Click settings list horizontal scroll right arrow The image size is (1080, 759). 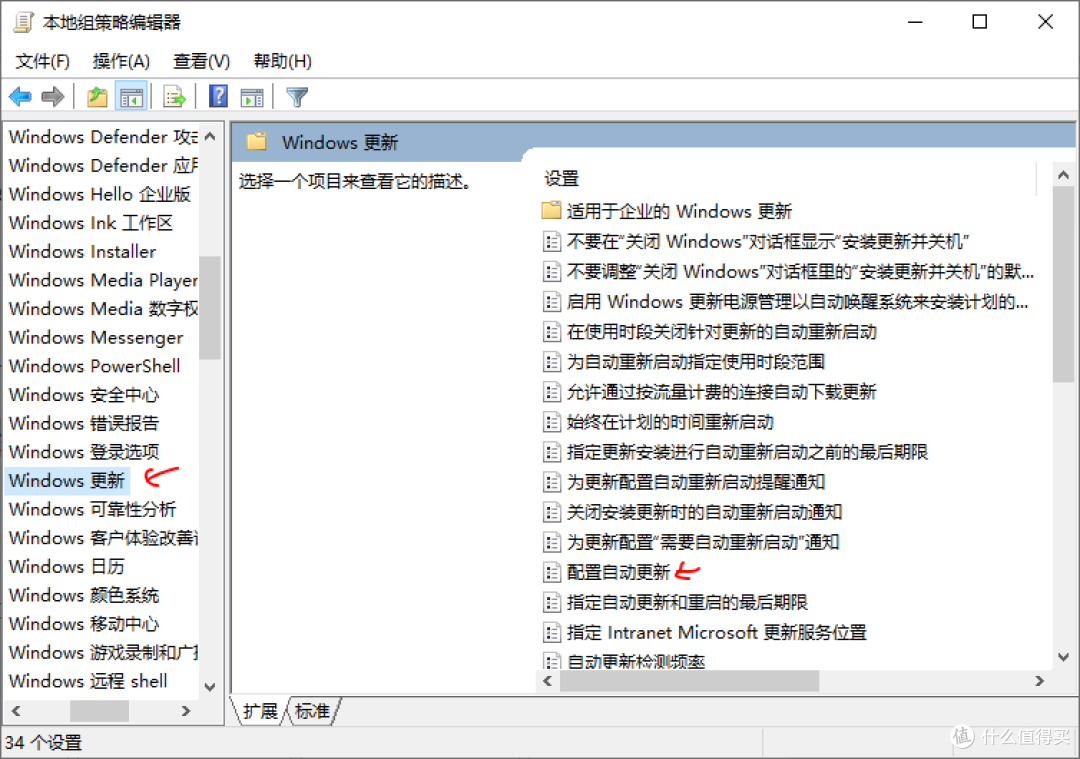(x=1039, y=680)
